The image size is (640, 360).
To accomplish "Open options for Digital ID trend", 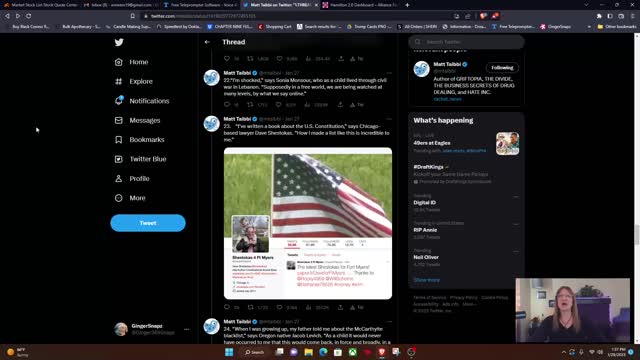I will pos(516,197).
